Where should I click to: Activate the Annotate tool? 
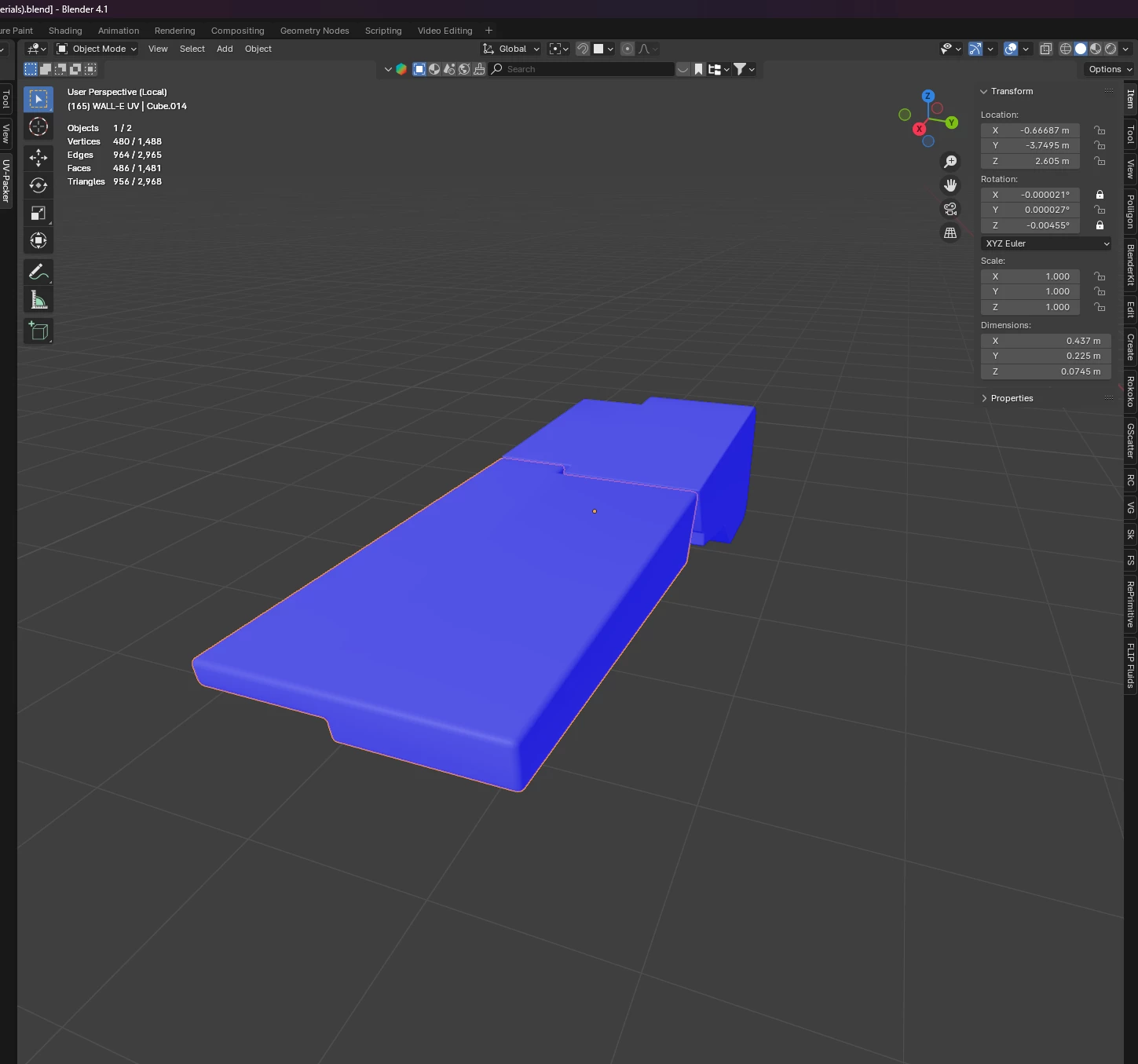click(x=38, y=272)
